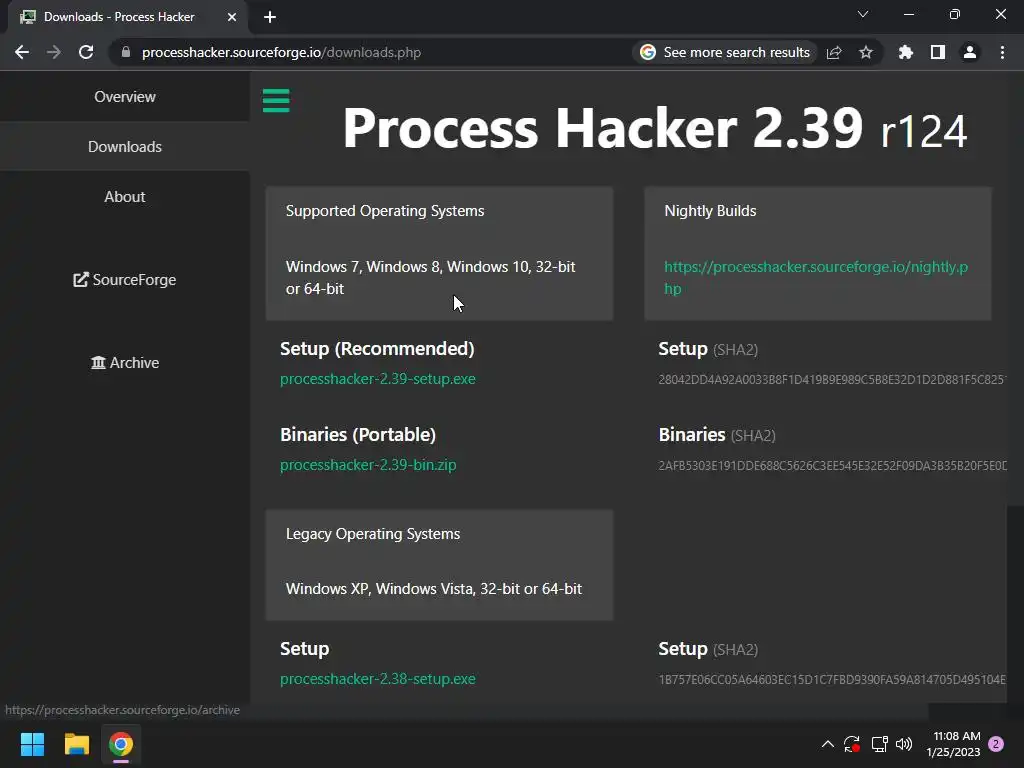Show hidden system tray icons
The height and width of the screenshot is (768, 1024).
827,744
